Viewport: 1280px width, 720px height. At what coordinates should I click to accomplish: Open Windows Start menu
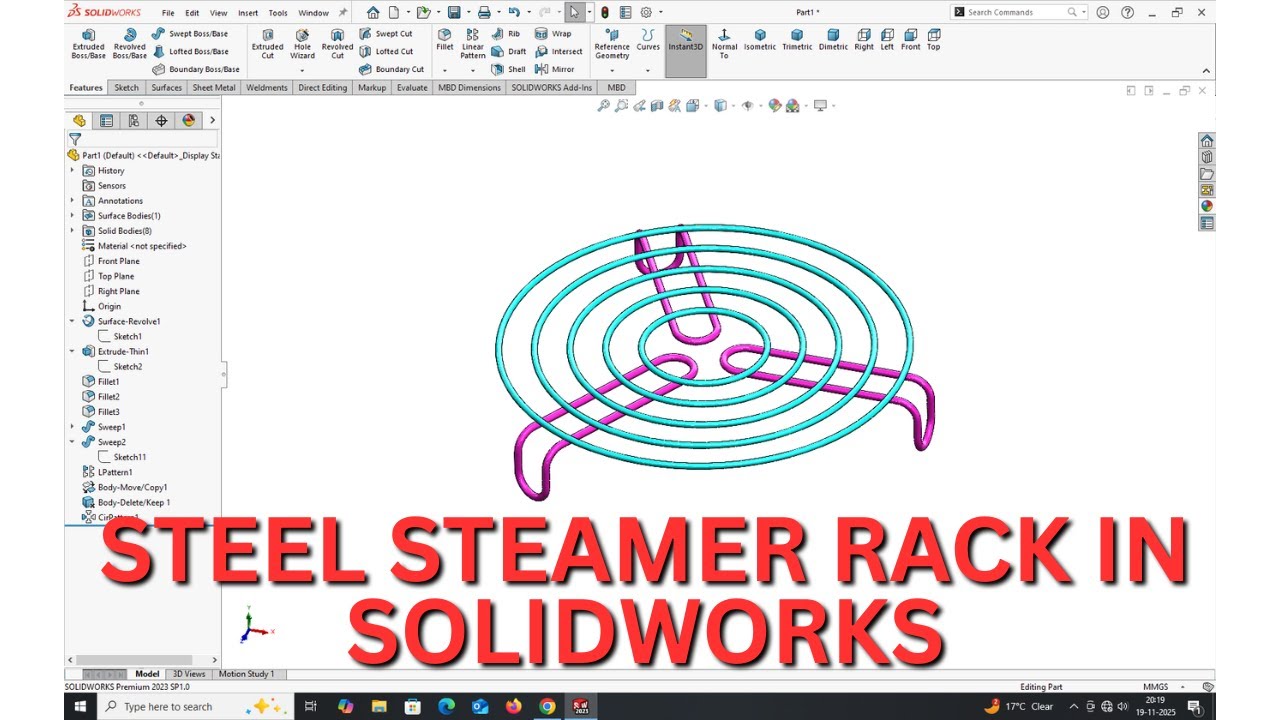tap(80, 706)
